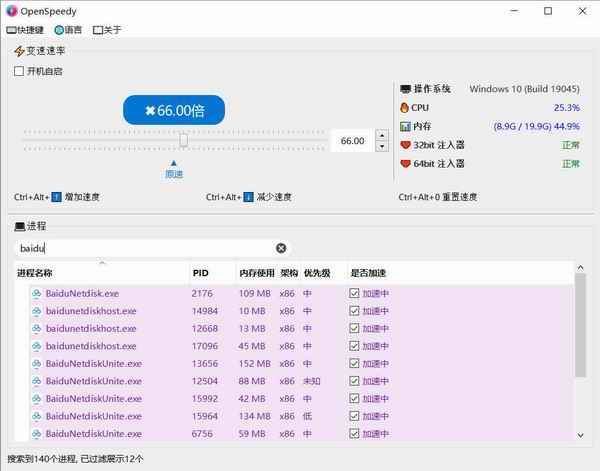Click the 32bit injector heart icon

[x=405, y=145]
